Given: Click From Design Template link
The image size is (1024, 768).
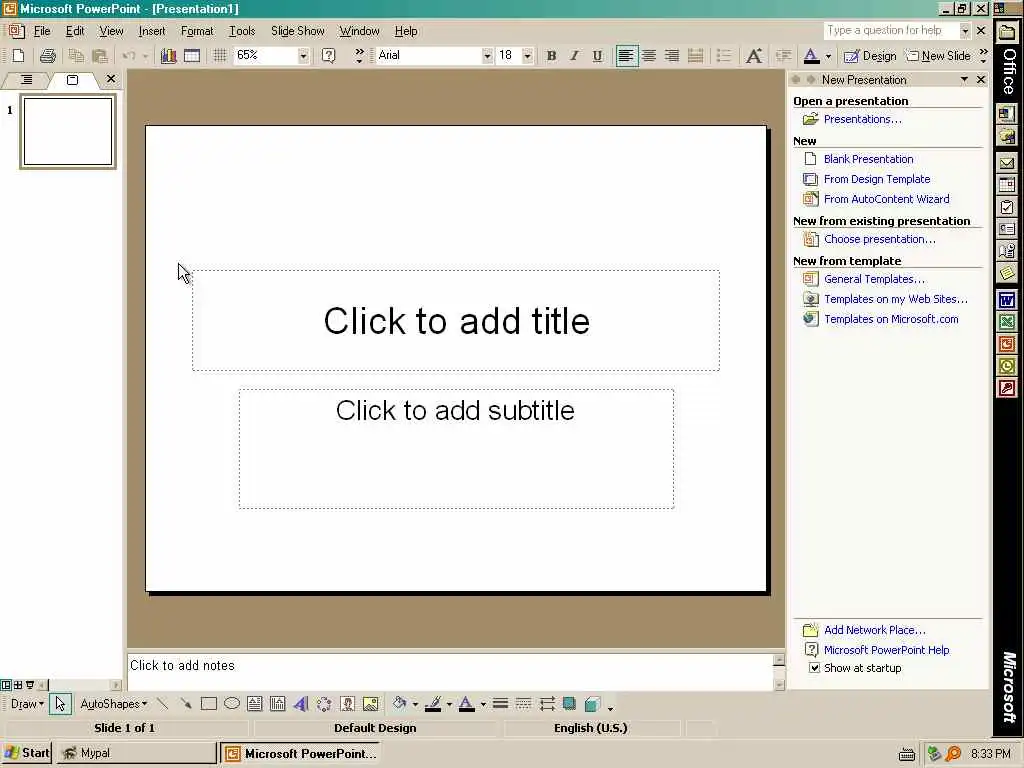Looking at the screenshot, I should click(x=876, y=179).
